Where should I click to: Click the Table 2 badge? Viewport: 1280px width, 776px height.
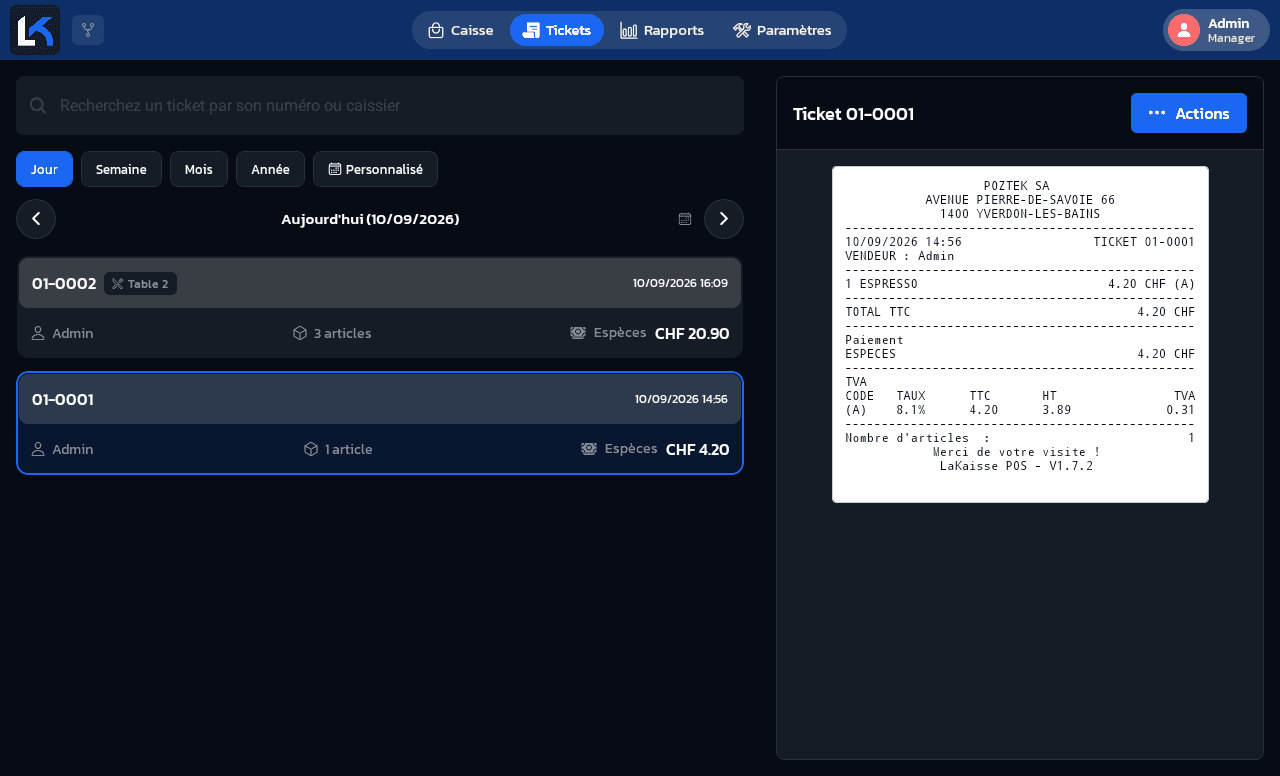(140, 284)
